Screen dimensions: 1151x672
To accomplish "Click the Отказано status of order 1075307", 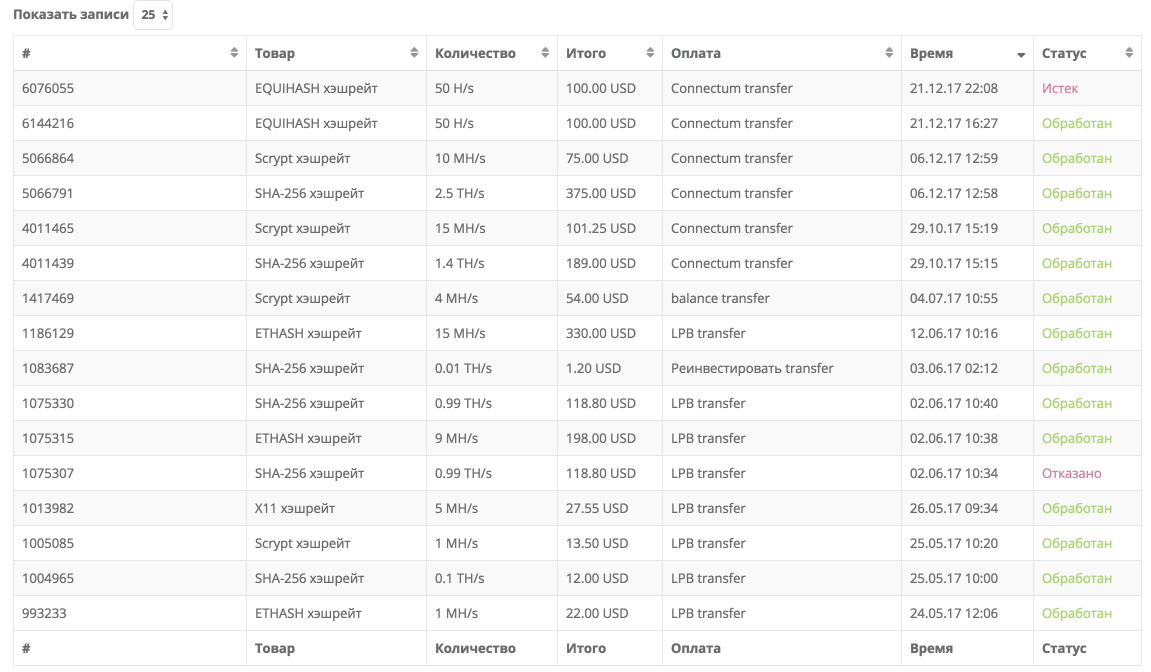I will pyautogui.click(x=1071, y=473).
